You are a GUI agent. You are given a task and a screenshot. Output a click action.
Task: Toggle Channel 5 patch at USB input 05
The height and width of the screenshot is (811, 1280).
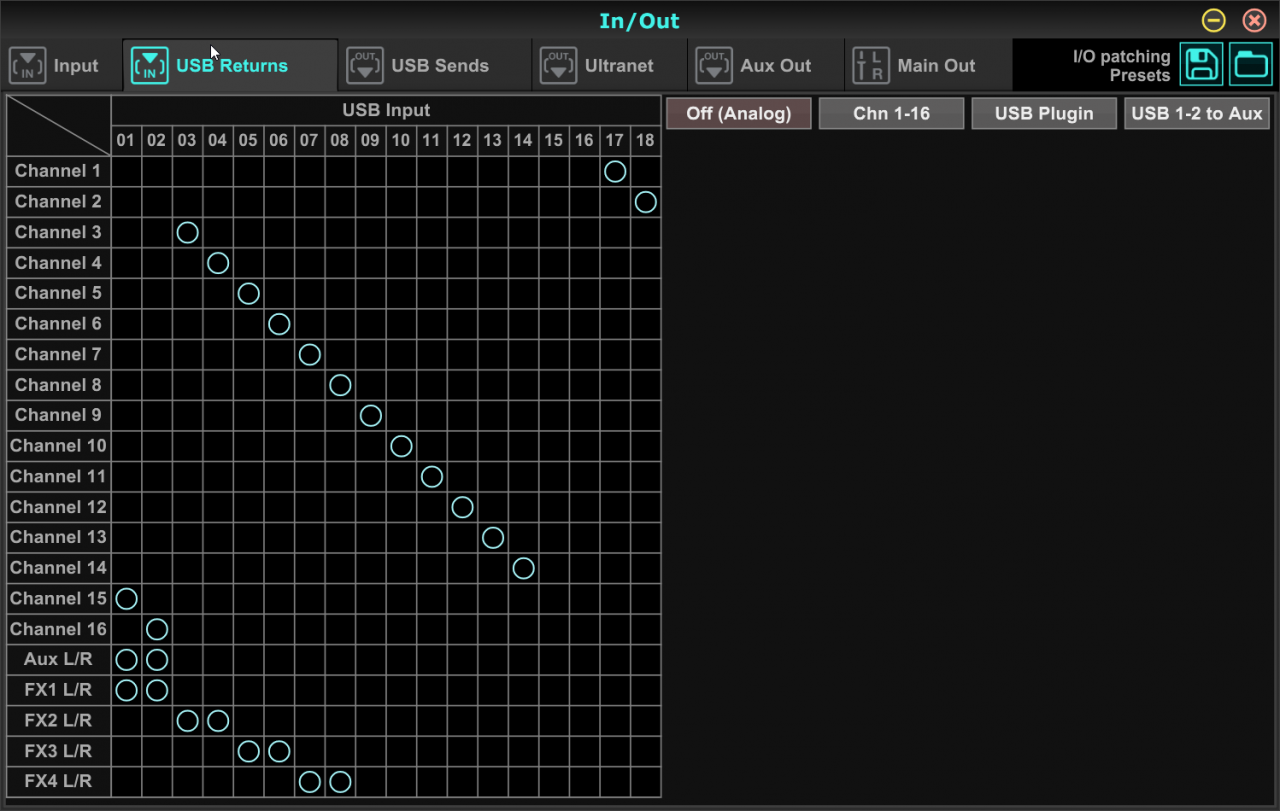[249, 294]
